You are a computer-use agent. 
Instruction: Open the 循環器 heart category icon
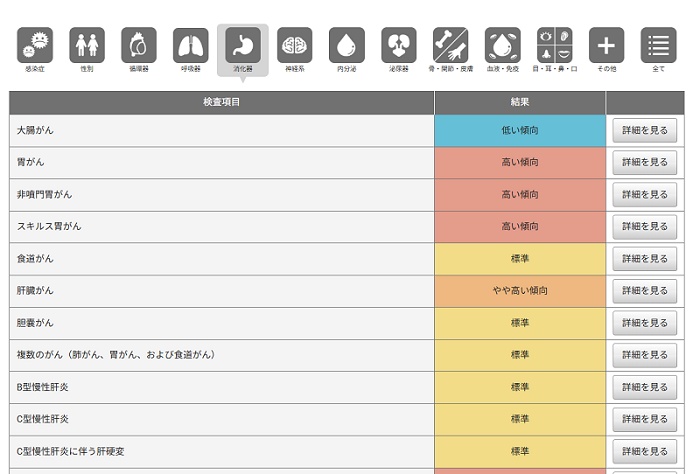pos(139,46)
